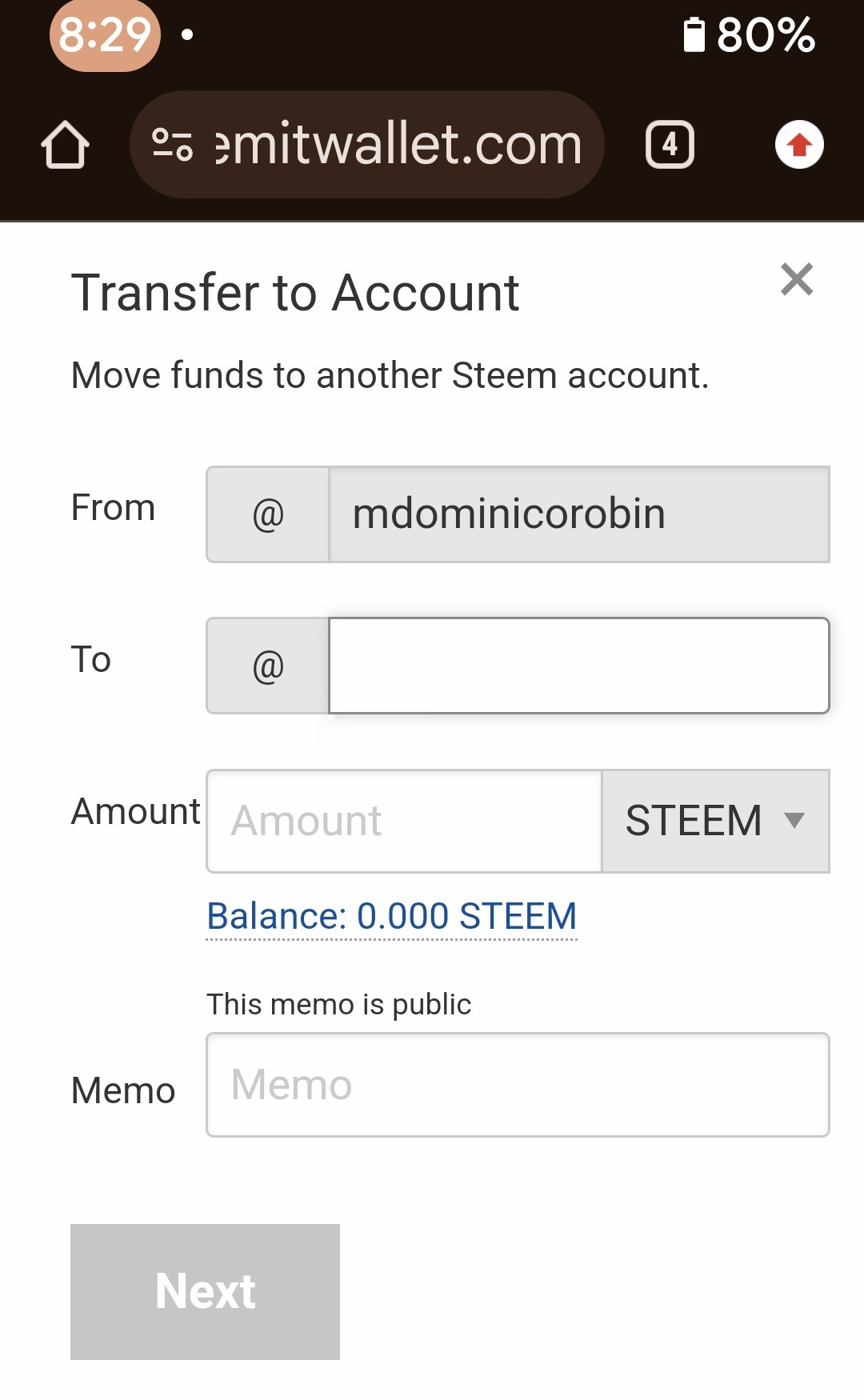
Task: Close the Transfer to Account dialog
Action: tap(797, 279)
